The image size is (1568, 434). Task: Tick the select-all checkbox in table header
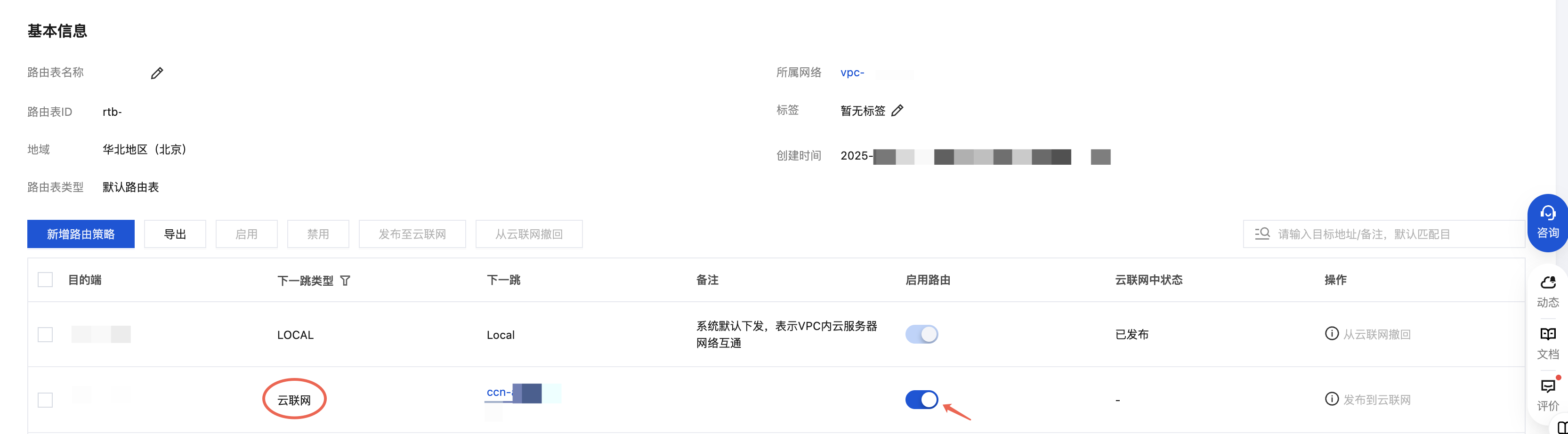tap(46, 280)
